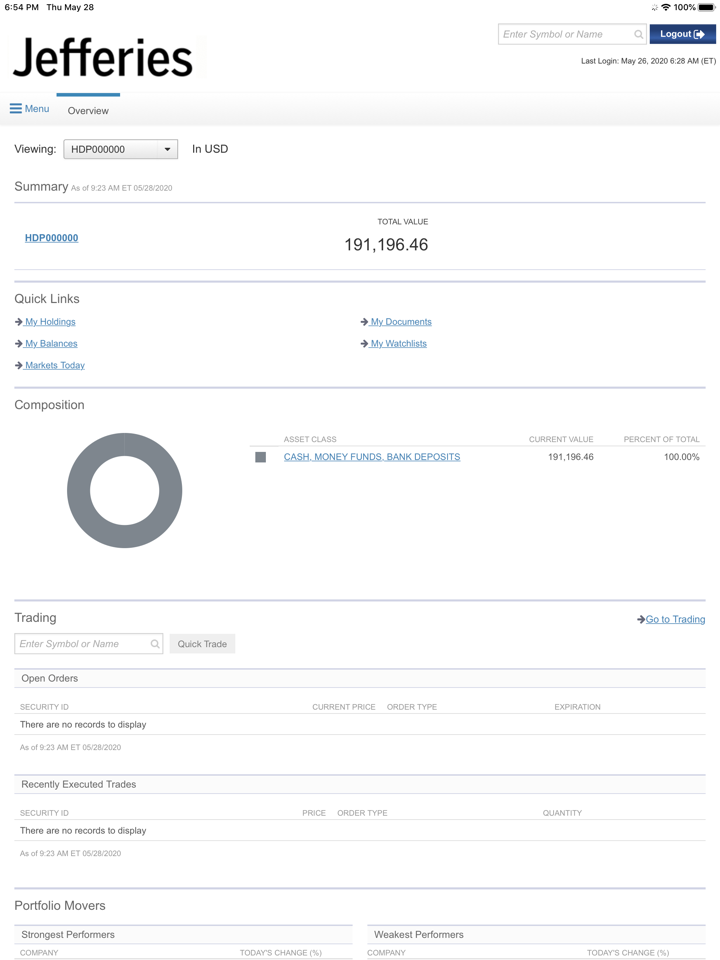Click the Jefferies logo
The width and height of the screenshot is (720, 960).
103,58
